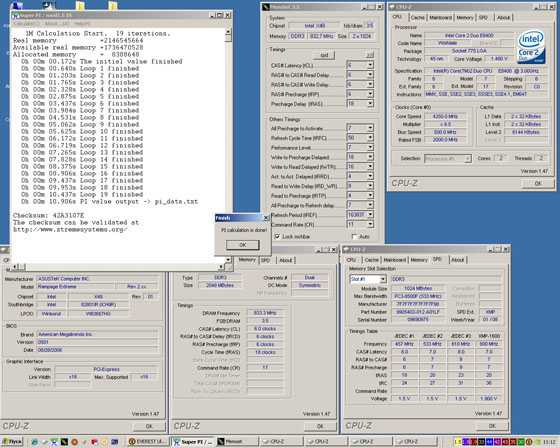This screenshot has height=448, width=560.
Task: Switch to Cache tab in top CPU-Z
Action: point(418,18)
